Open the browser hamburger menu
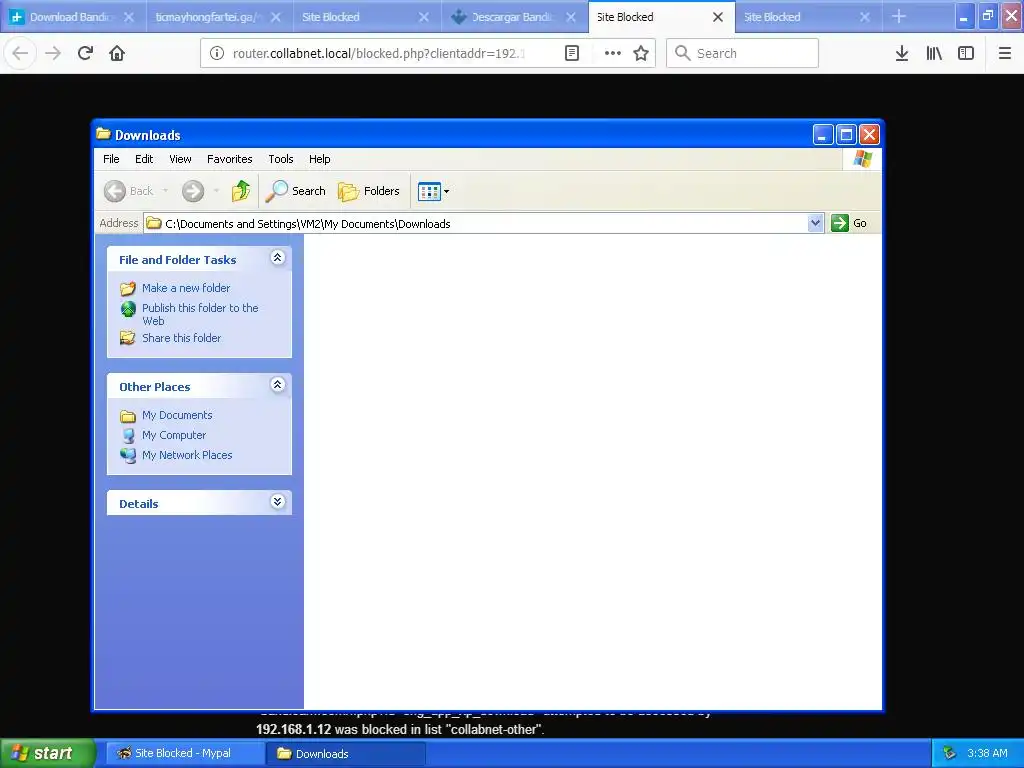The height and width of the screenshot is (768, 1024). (1005, 53)
